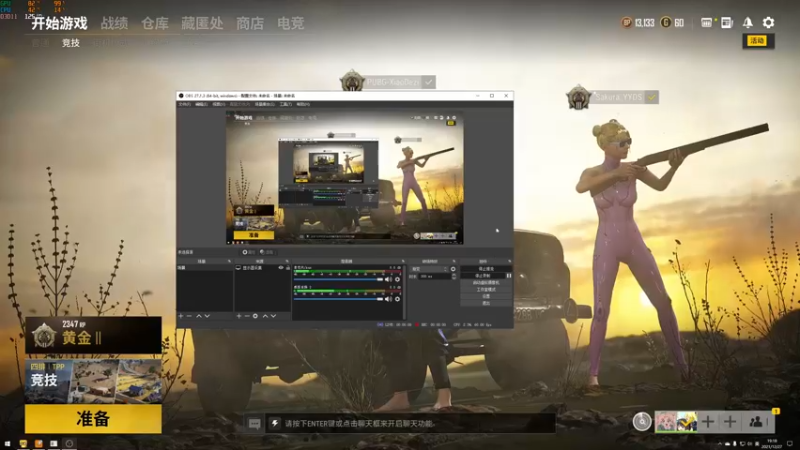Pause the OBS recording
The height and width of the screenshot is (450, 800).
pyautogui.click(x=509, y=276)
